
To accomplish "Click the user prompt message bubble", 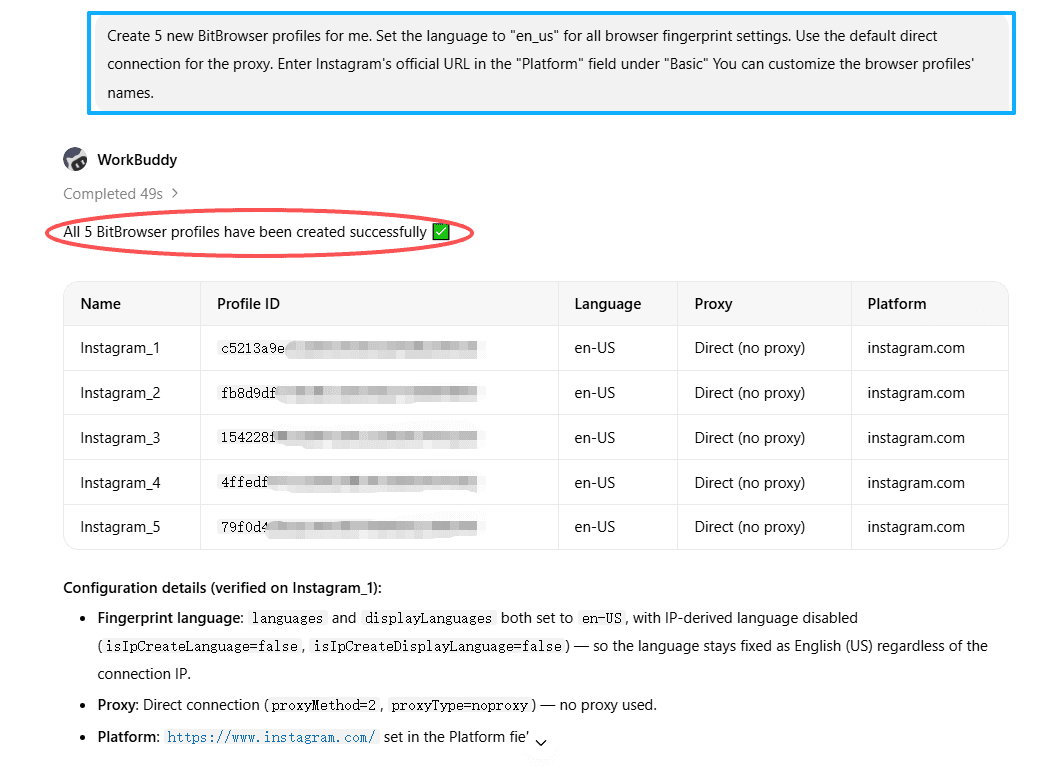I will click(x=552, y=63).
